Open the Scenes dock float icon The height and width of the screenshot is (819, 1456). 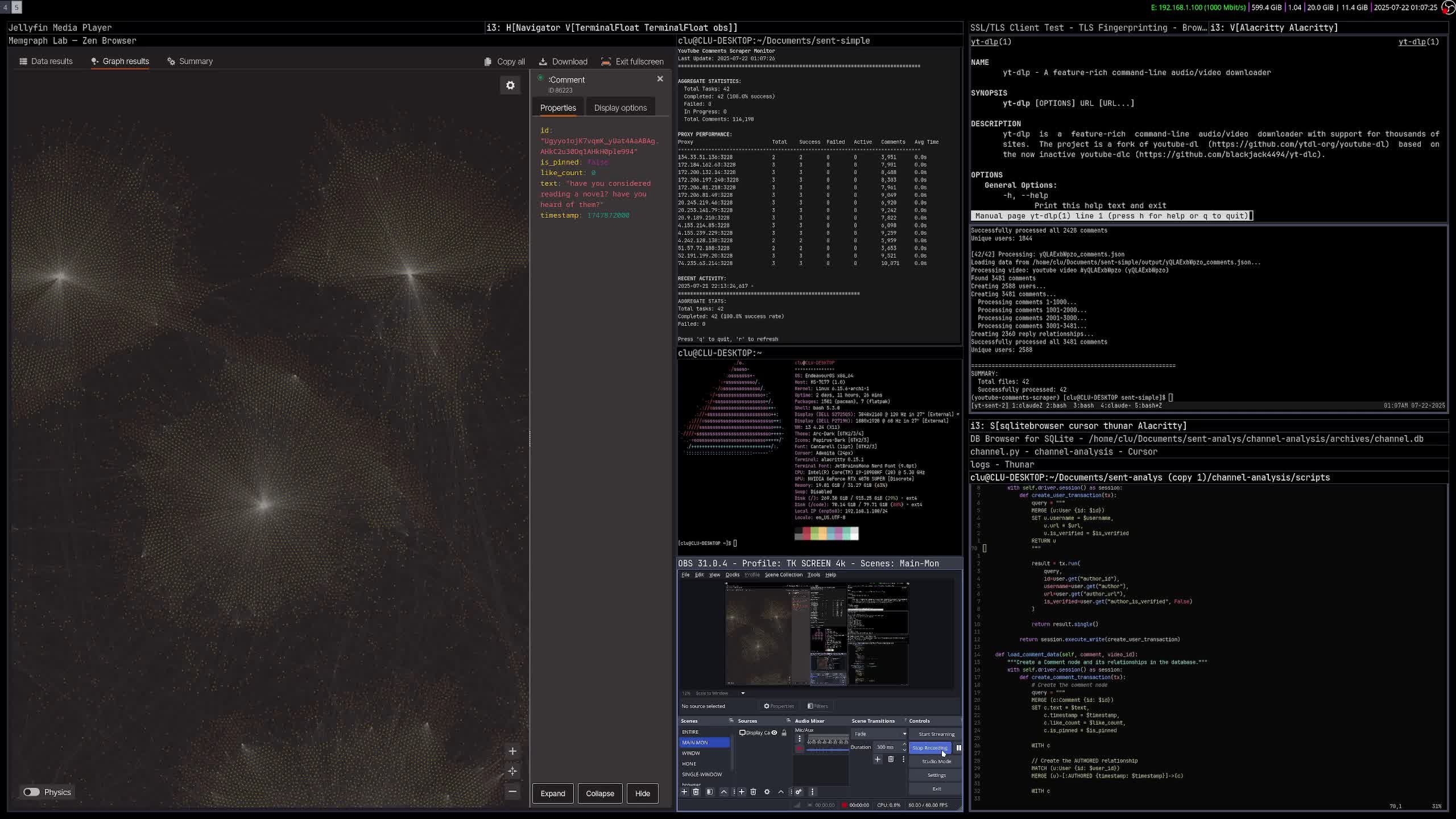pos(731,721)
